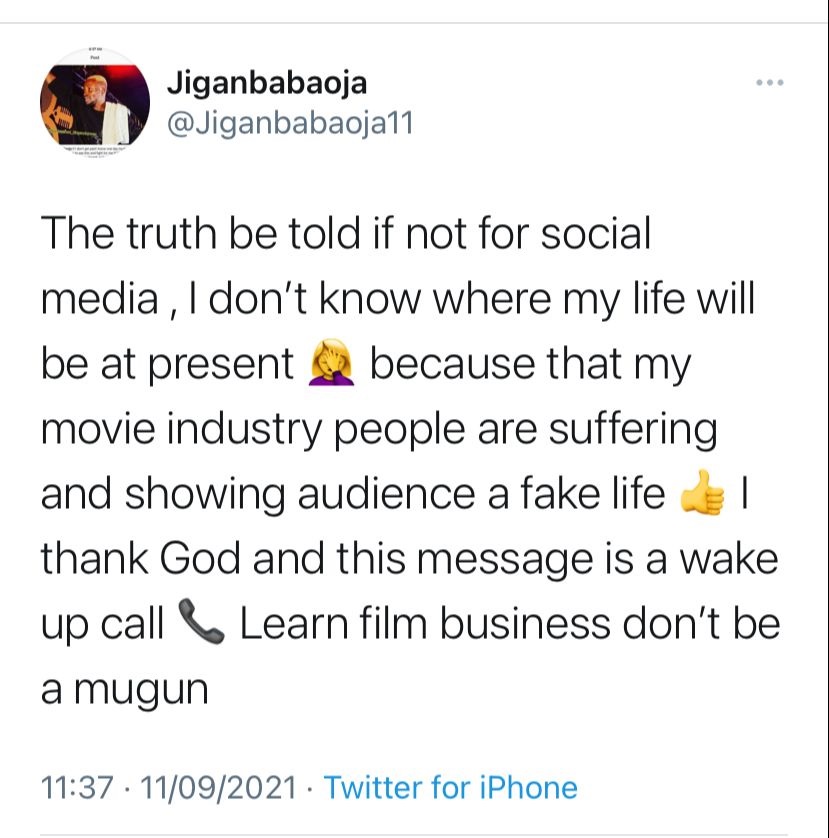The width and height of the screenshot is (829, 838).
Task: Open the Twitter for iPhone source link
Action: (x=451, y=787)
